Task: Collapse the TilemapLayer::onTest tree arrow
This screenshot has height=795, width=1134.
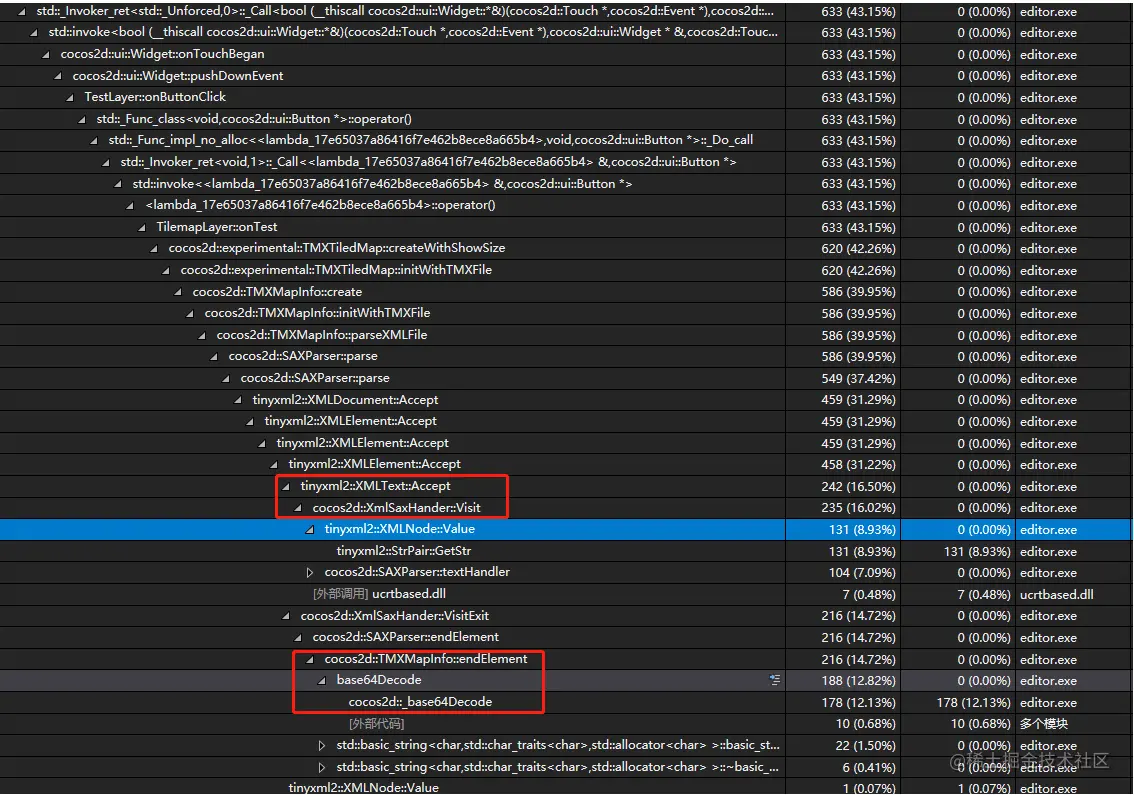Action: (x=142, y=227)
